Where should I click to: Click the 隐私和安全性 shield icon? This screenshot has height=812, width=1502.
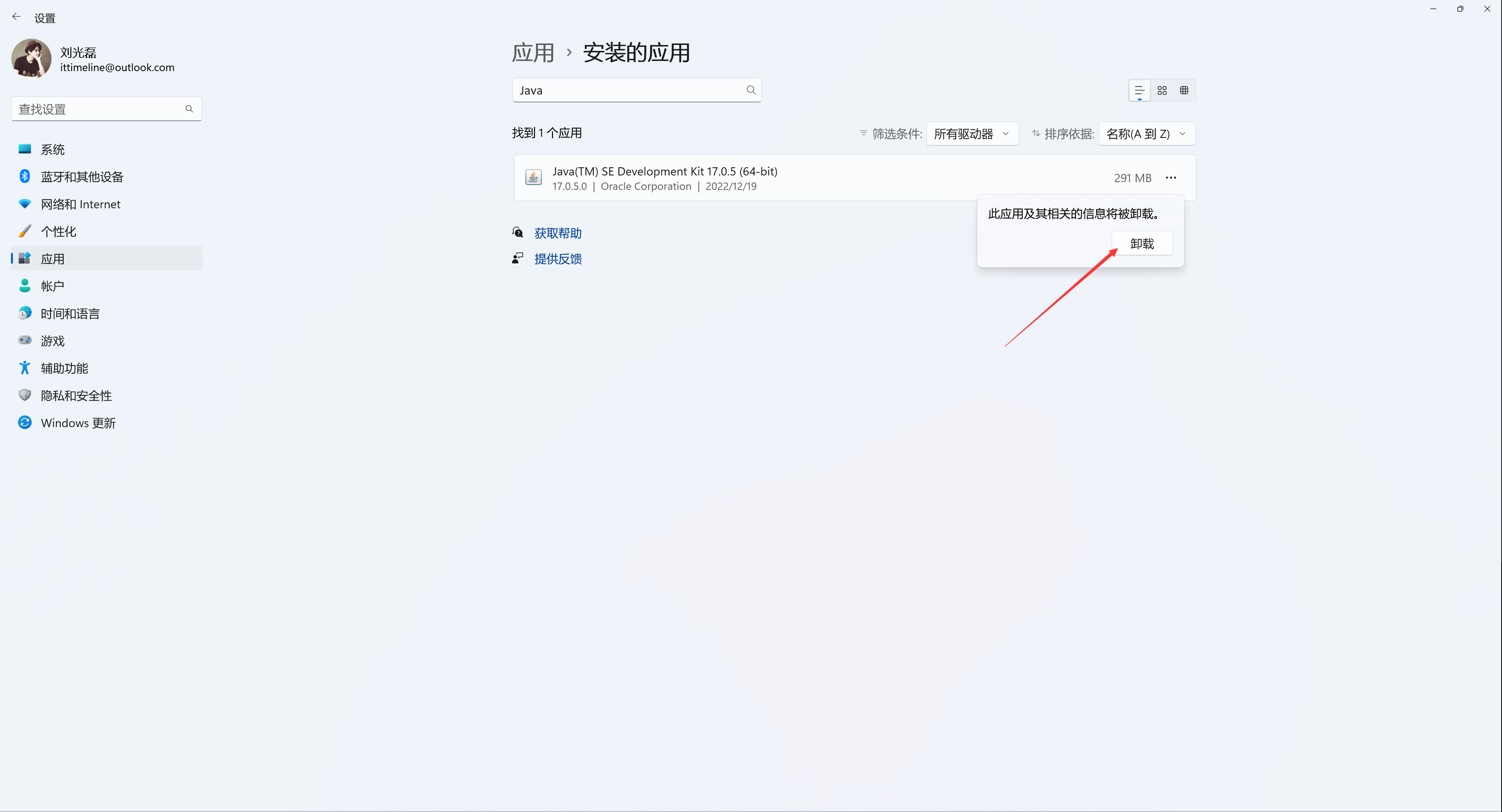(x=25, y=395)
